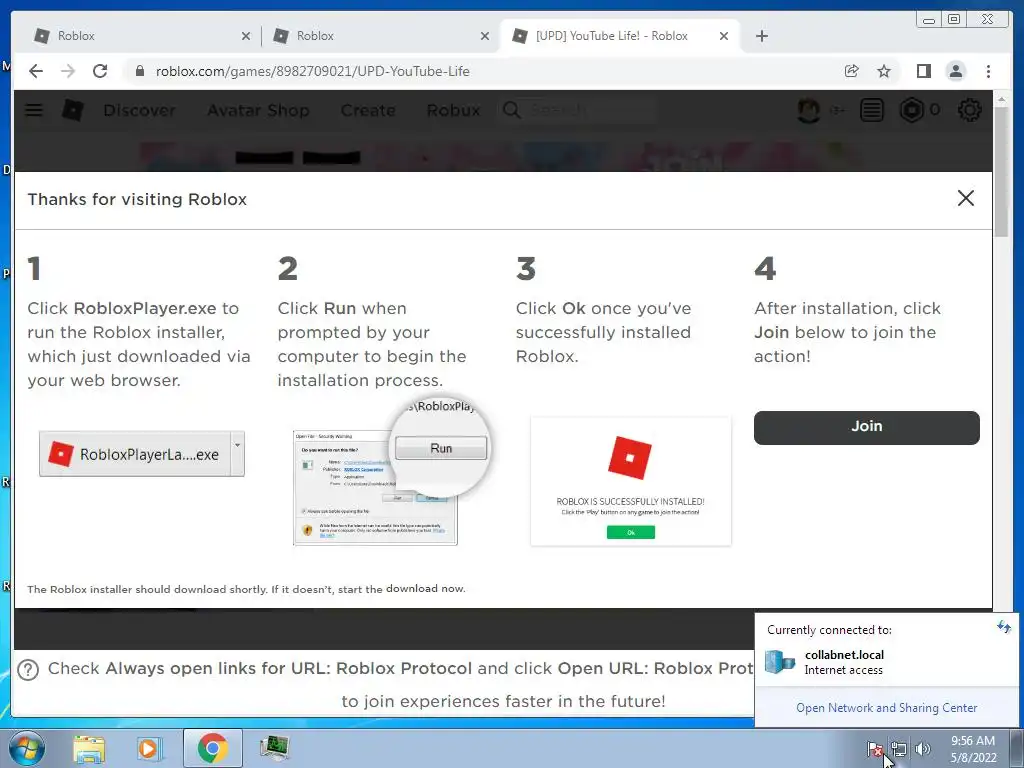Open the Chrome profile menu
This screenshot has height=768, width=1024.
[x=956, y=71]
